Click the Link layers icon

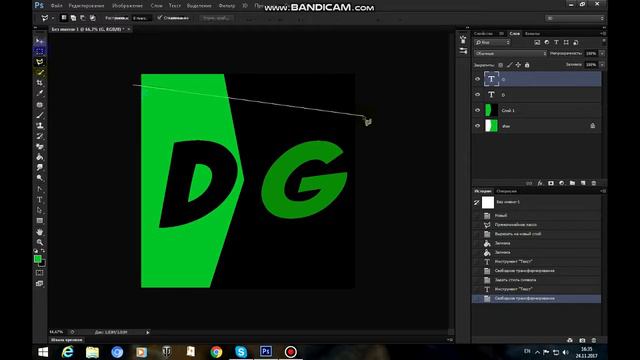pos(529,183)
